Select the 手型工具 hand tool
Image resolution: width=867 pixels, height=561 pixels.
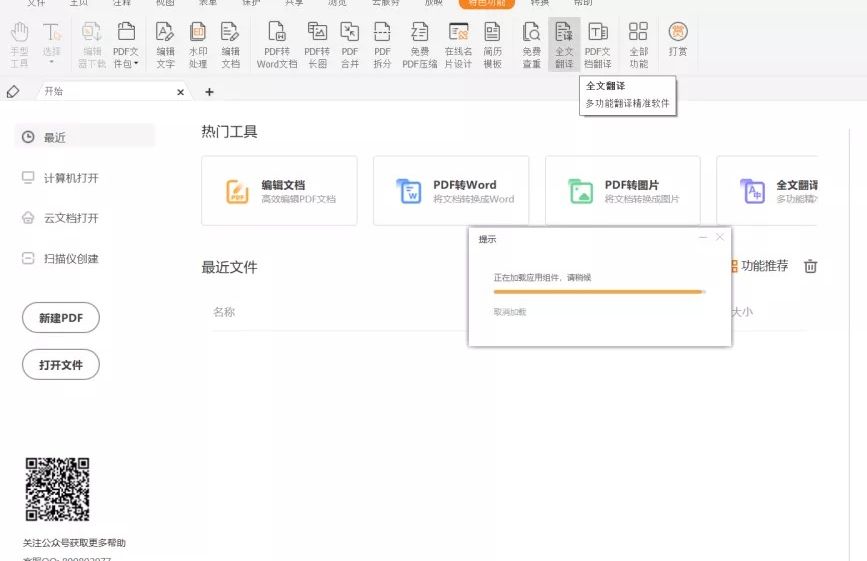(19, 45)
